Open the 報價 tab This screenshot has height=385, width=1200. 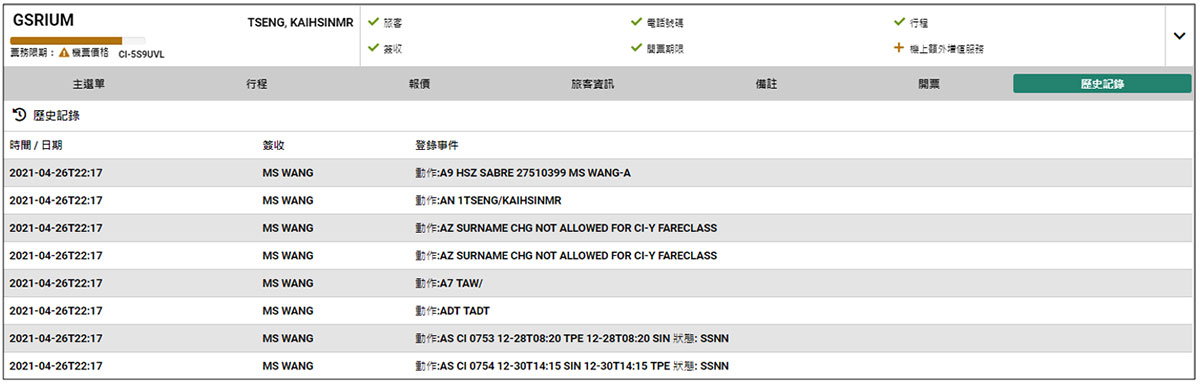419,84
